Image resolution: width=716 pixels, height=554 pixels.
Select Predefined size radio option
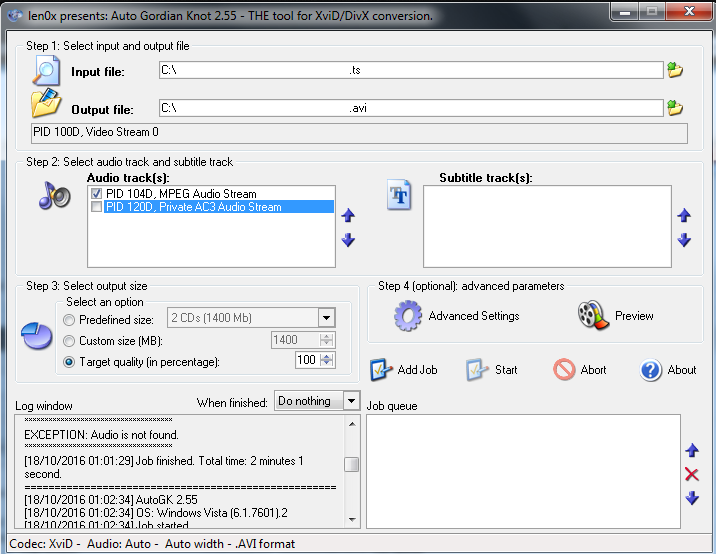(x=69, y=320)
